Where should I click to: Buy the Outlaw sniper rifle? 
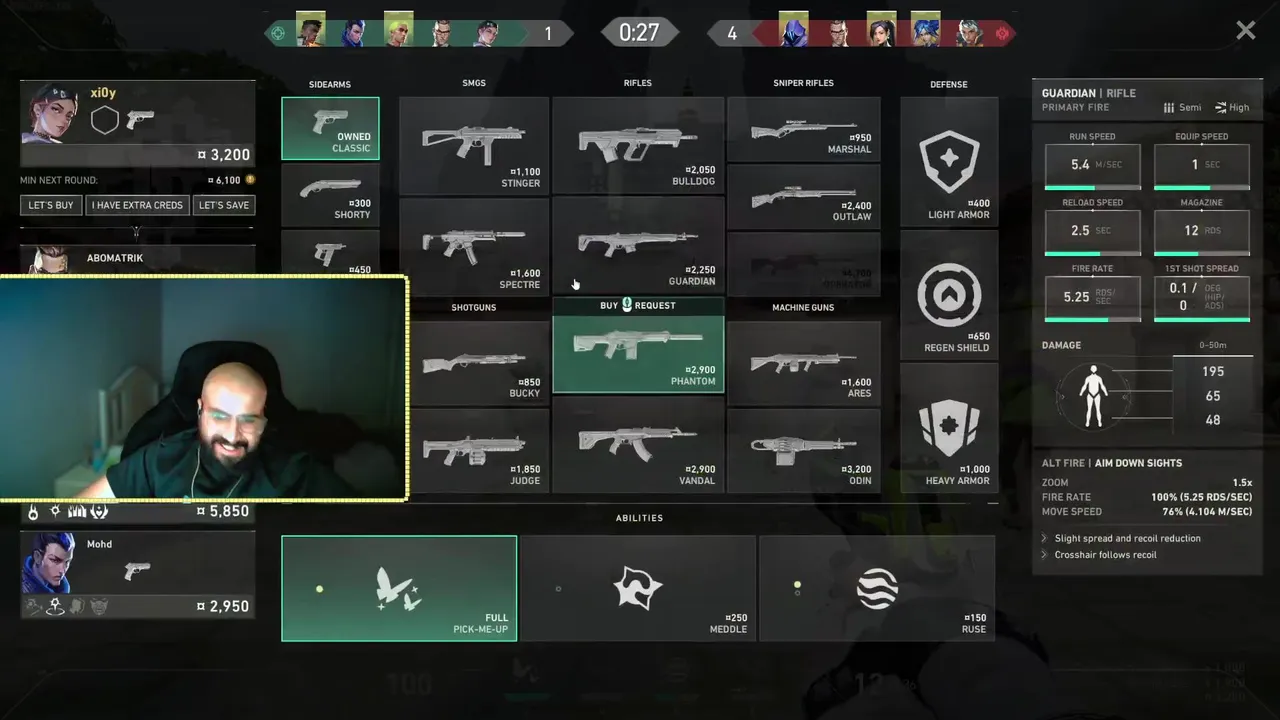804,196
